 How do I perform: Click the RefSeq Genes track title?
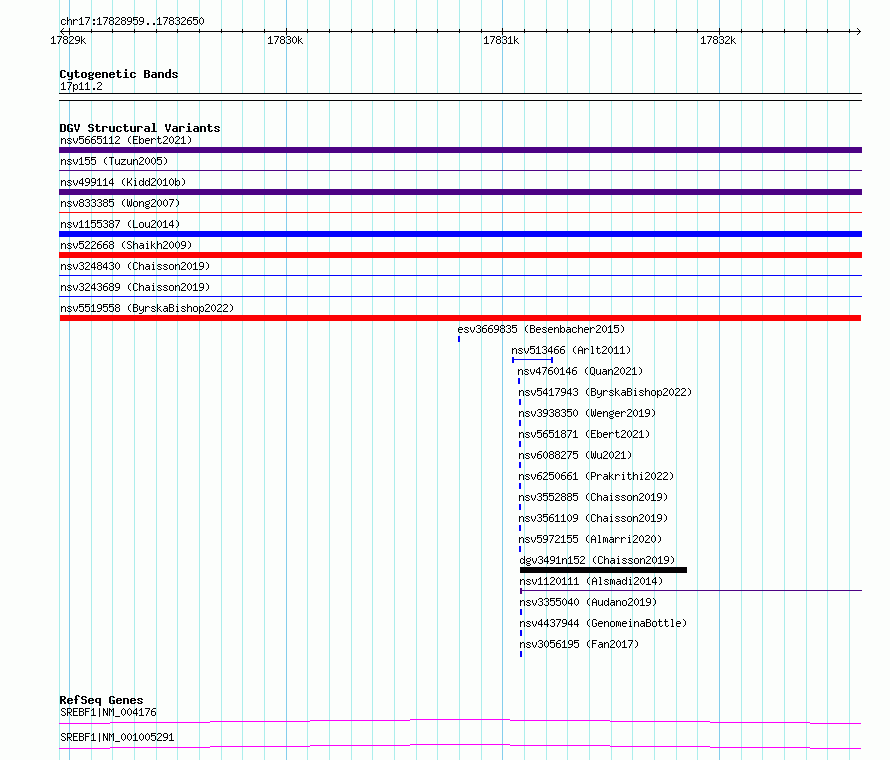point(101,700)
